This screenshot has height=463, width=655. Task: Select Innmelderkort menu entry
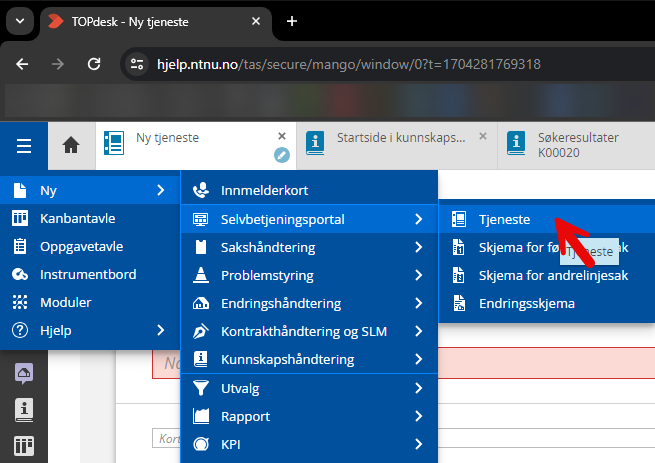[309, 190]
